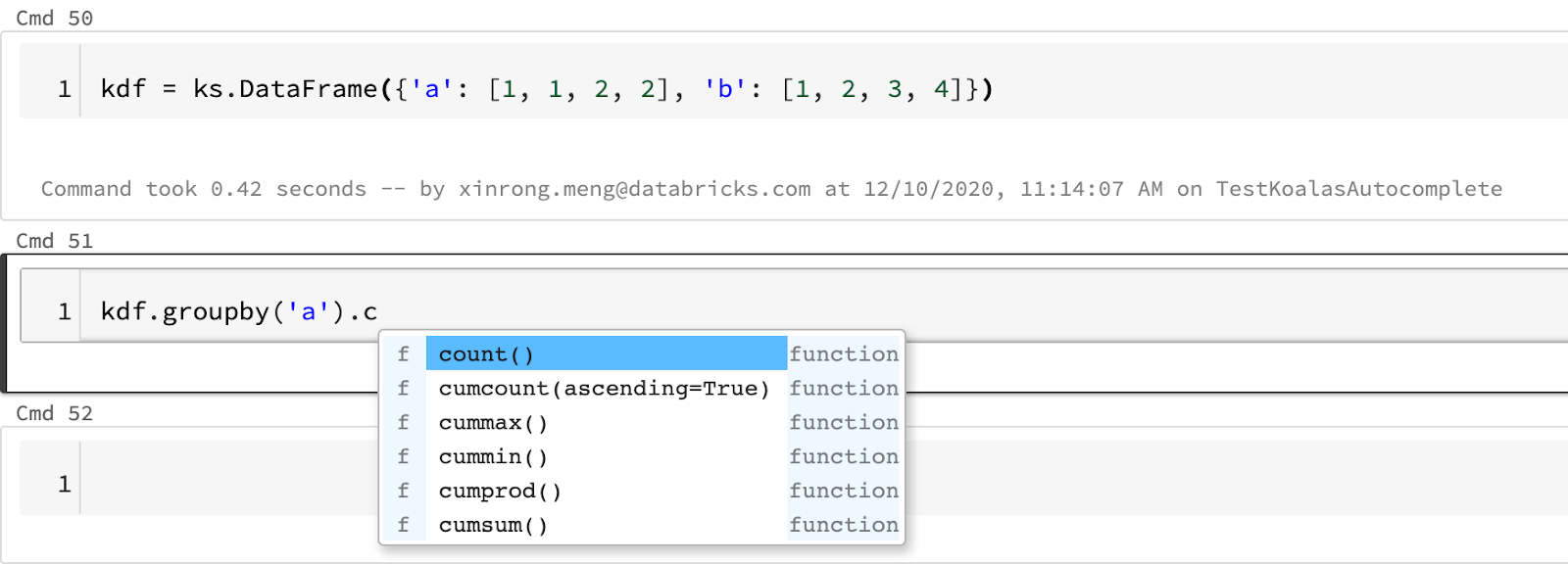Click the f icon beside cumcount

tap(403, 389)
